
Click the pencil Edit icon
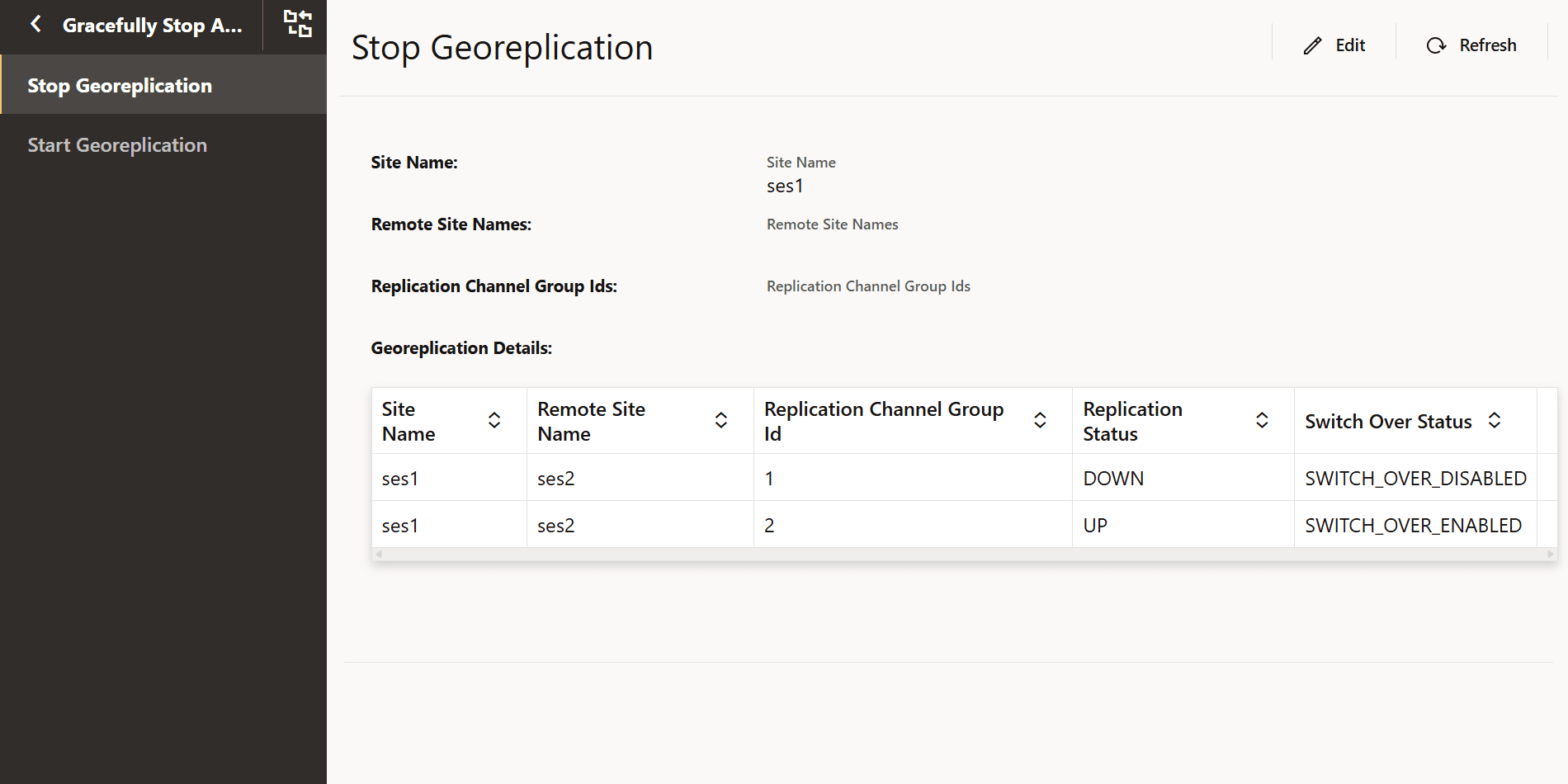tap(1313, 45)
